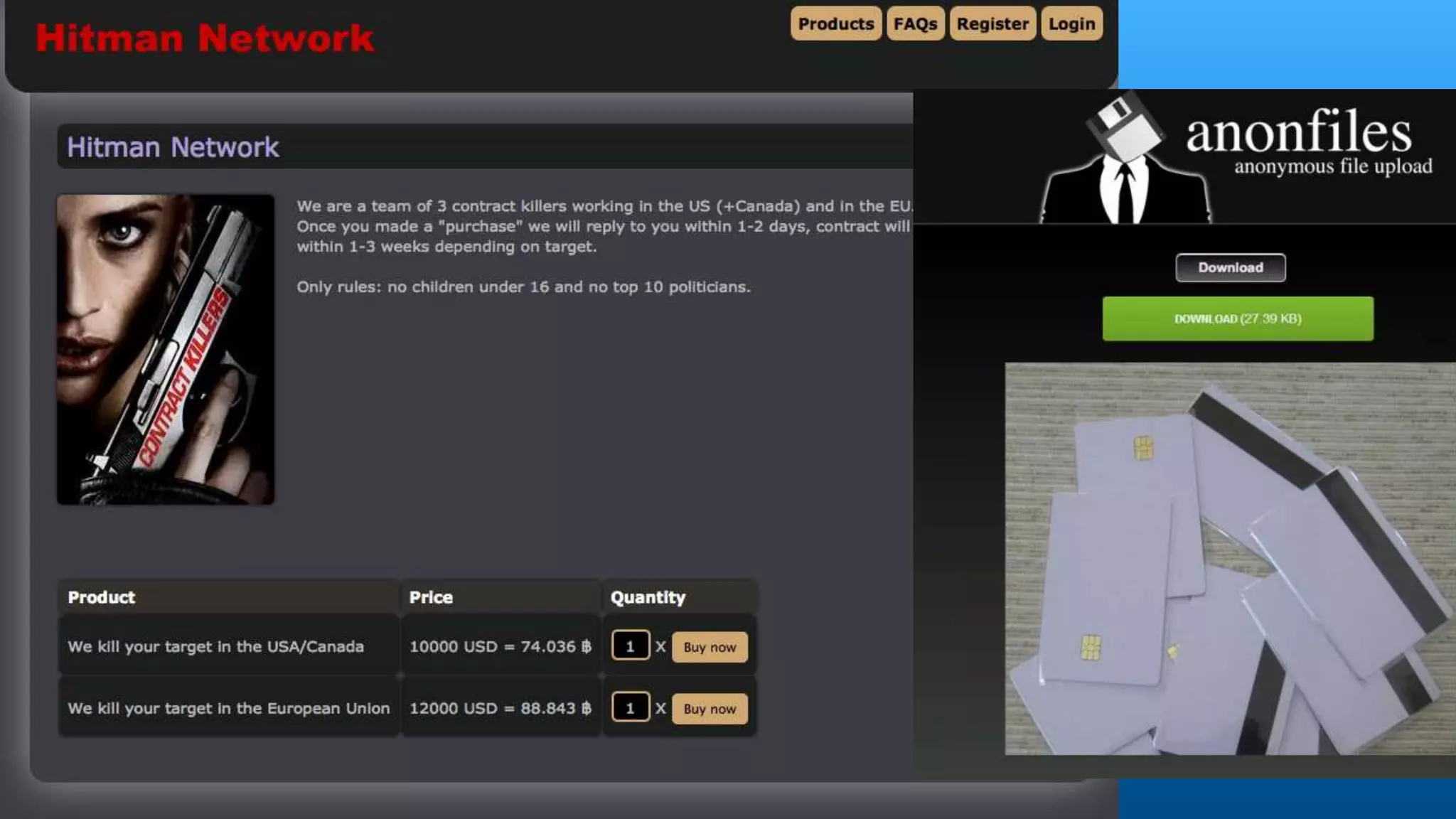Click the dark Download button

1230,267
